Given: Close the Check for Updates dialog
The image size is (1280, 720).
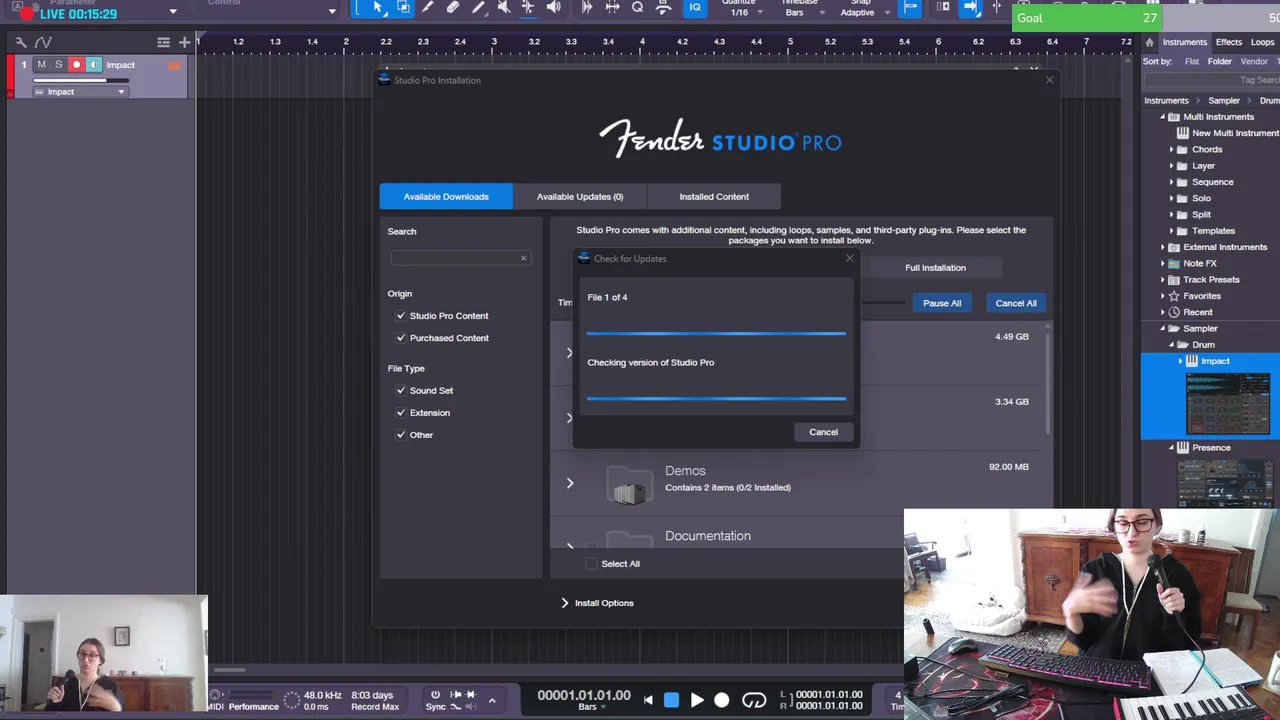Looking at the screenshot, I should point(849,259).
